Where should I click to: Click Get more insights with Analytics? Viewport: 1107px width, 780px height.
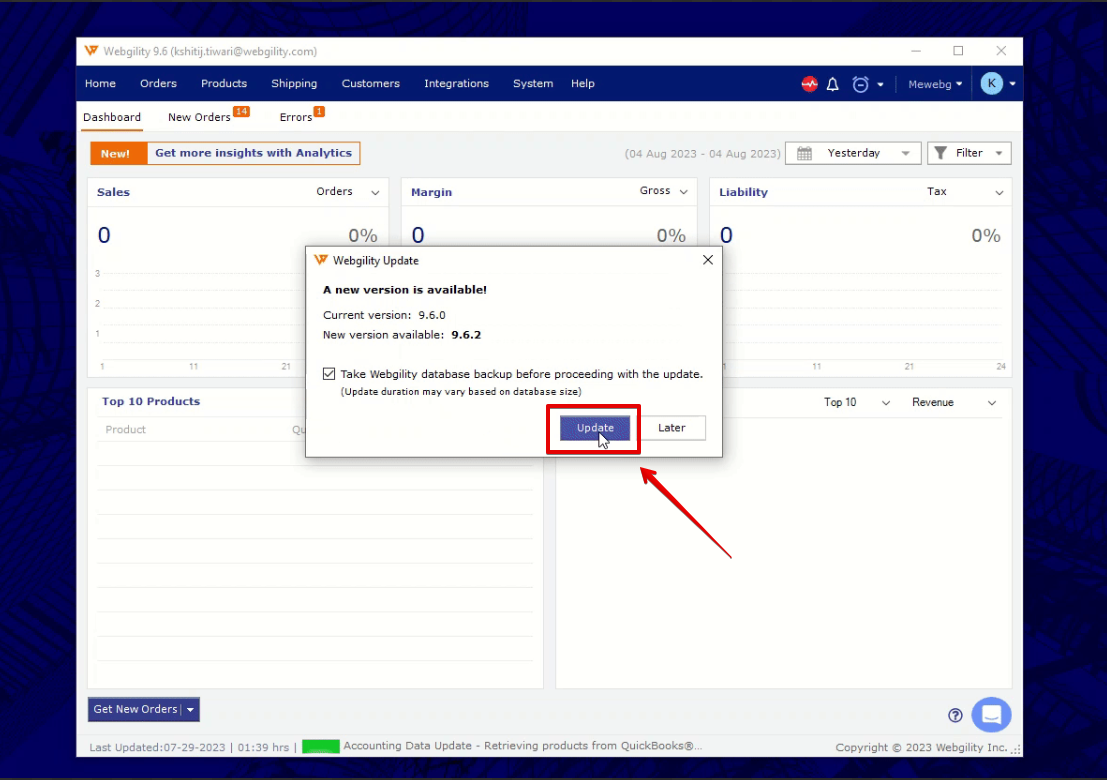pos(253,153)
